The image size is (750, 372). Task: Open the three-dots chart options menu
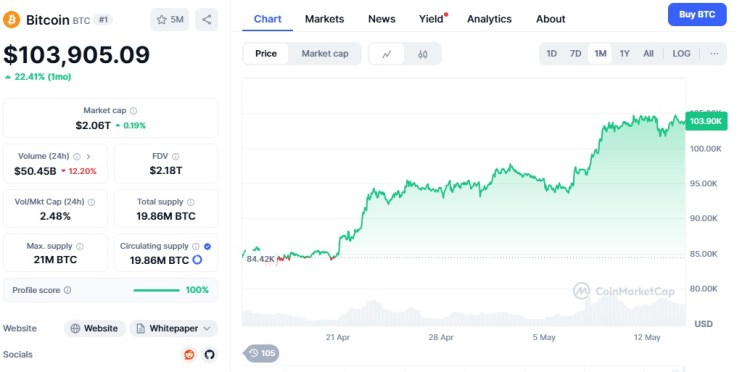pos(714,54)
